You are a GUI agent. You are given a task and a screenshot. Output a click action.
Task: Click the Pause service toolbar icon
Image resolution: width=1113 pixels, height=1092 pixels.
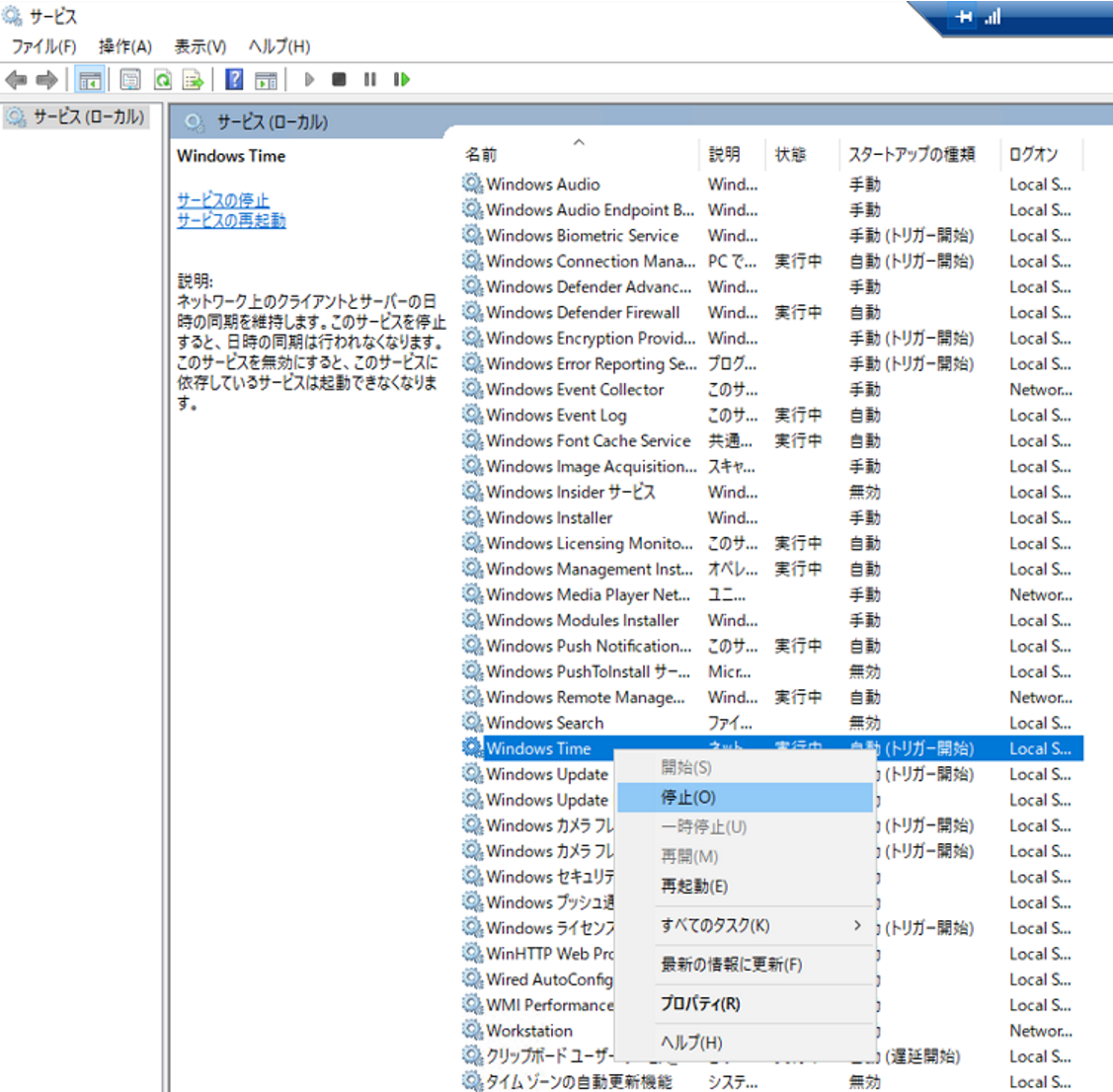(x=369, y=79)
